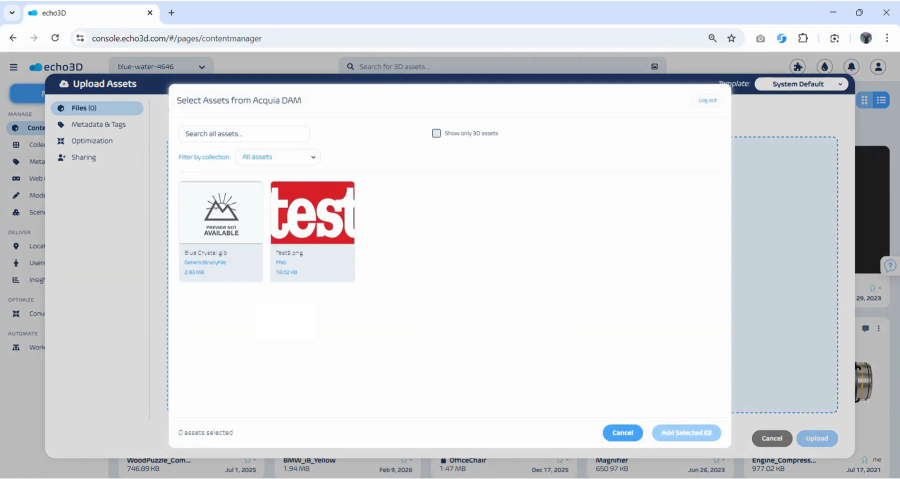This screenshot has height=479, width=900.
Task: Open the Metadata & Tags tab
Action: [x=97, y=124]
